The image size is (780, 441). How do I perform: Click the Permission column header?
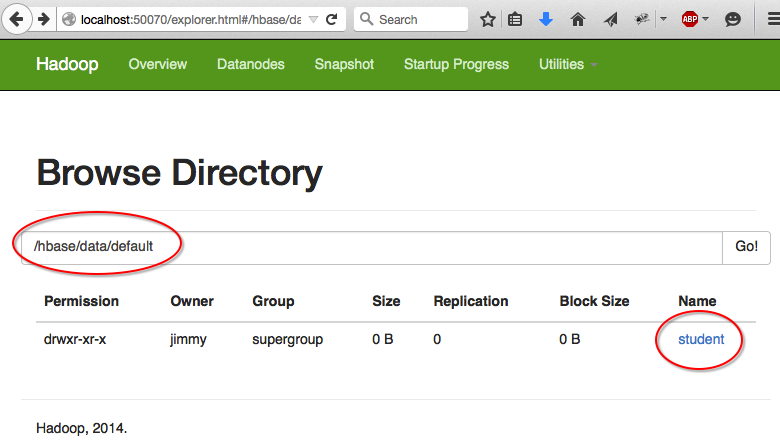pyautogui.click(x=82, y=301)
